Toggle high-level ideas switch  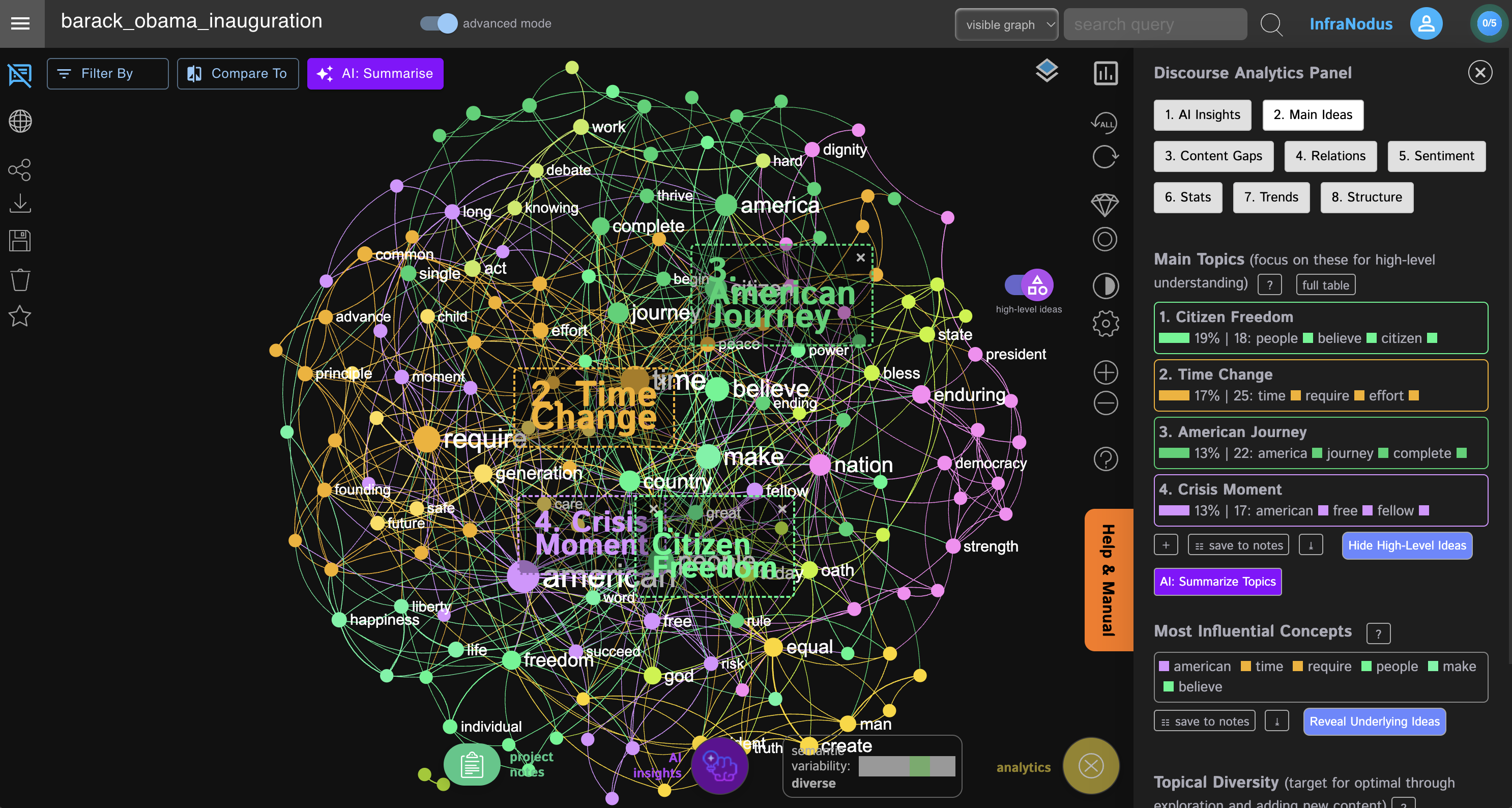point(1029,285)
